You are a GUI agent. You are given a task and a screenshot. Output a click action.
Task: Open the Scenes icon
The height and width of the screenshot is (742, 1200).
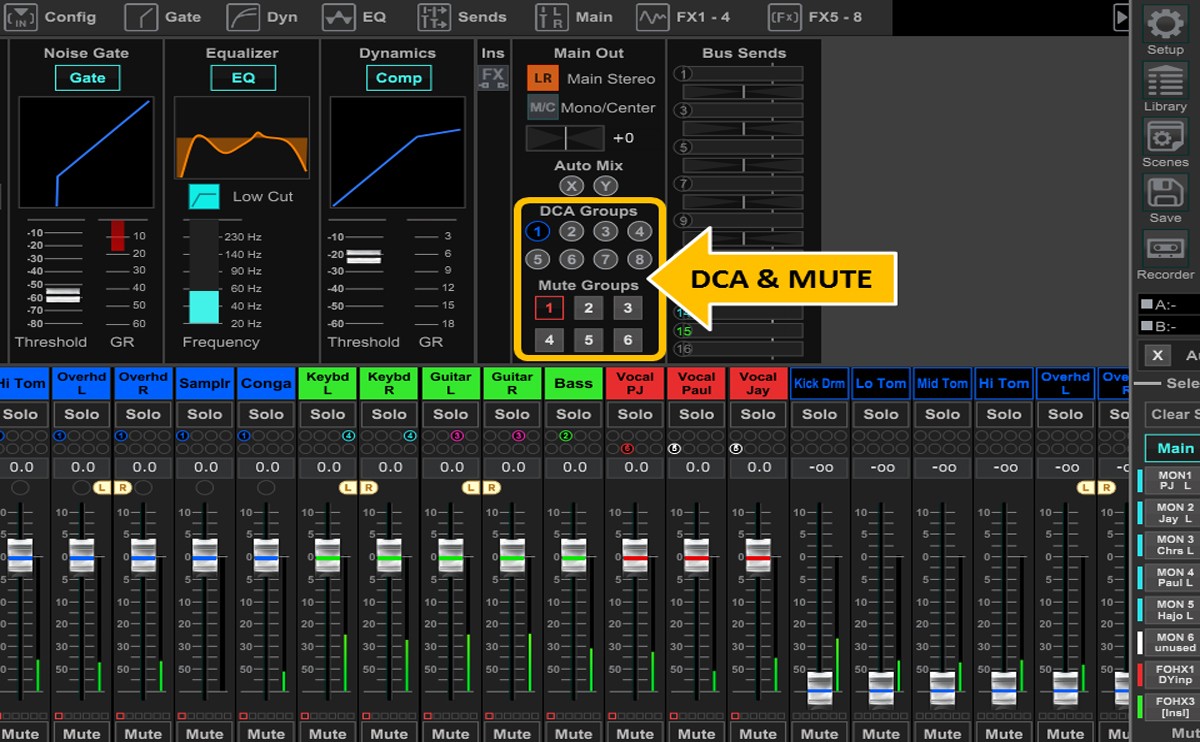(x=1165, y=138)
